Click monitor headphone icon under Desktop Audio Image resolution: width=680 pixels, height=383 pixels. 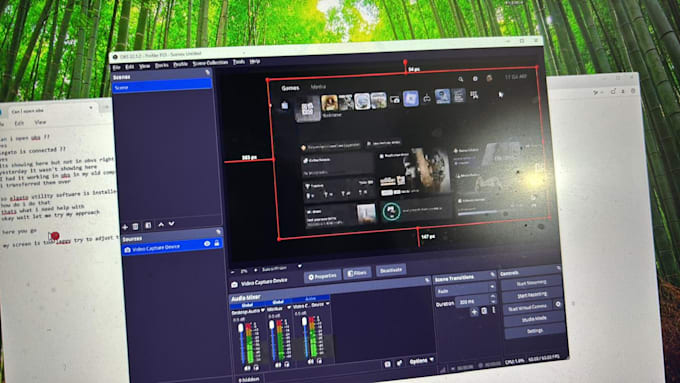point(256,367)
